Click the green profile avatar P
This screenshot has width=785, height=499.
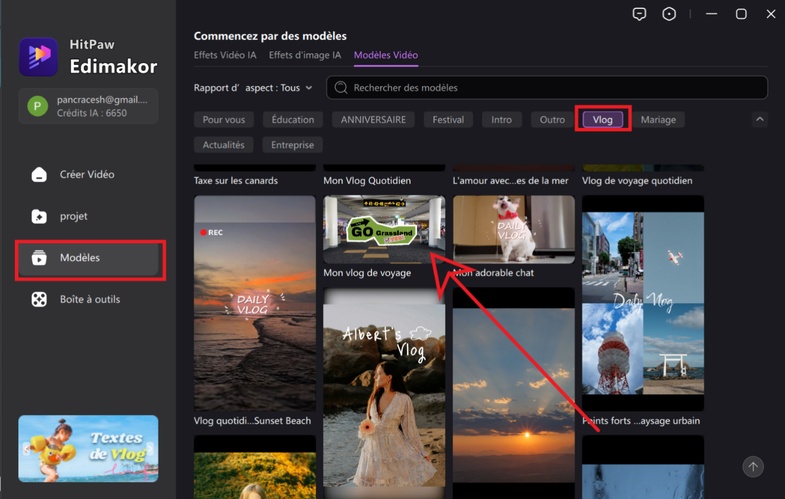tap(38, 106)
